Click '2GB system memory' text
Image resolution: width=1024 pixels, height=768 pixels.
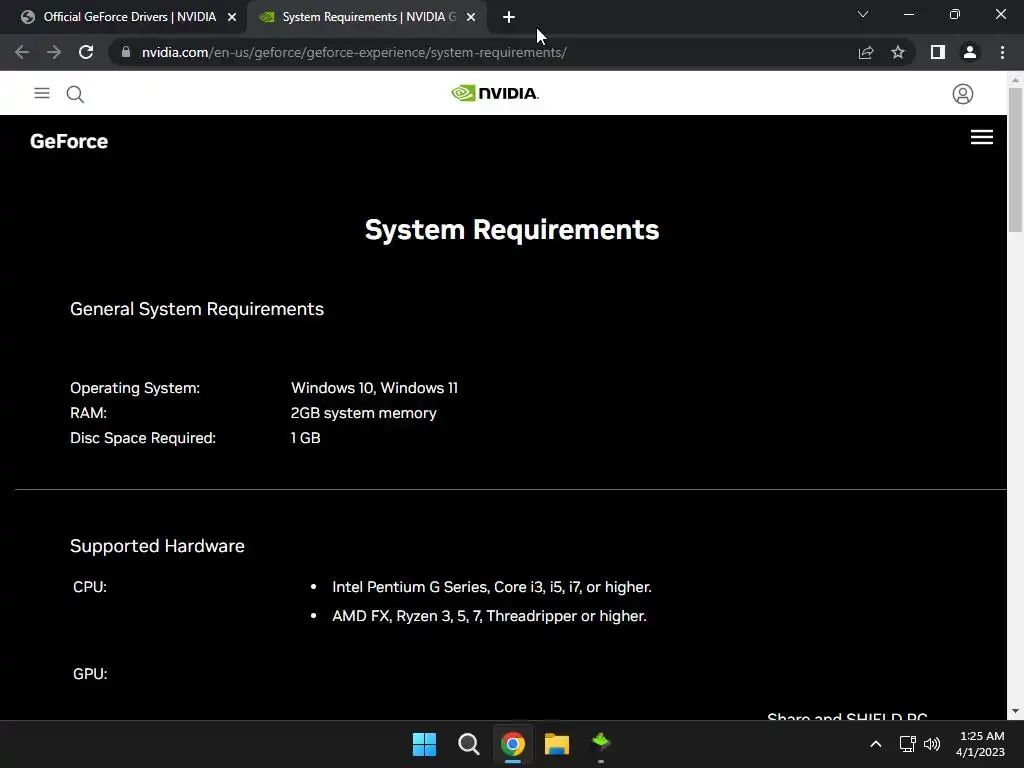pos(364,413)
